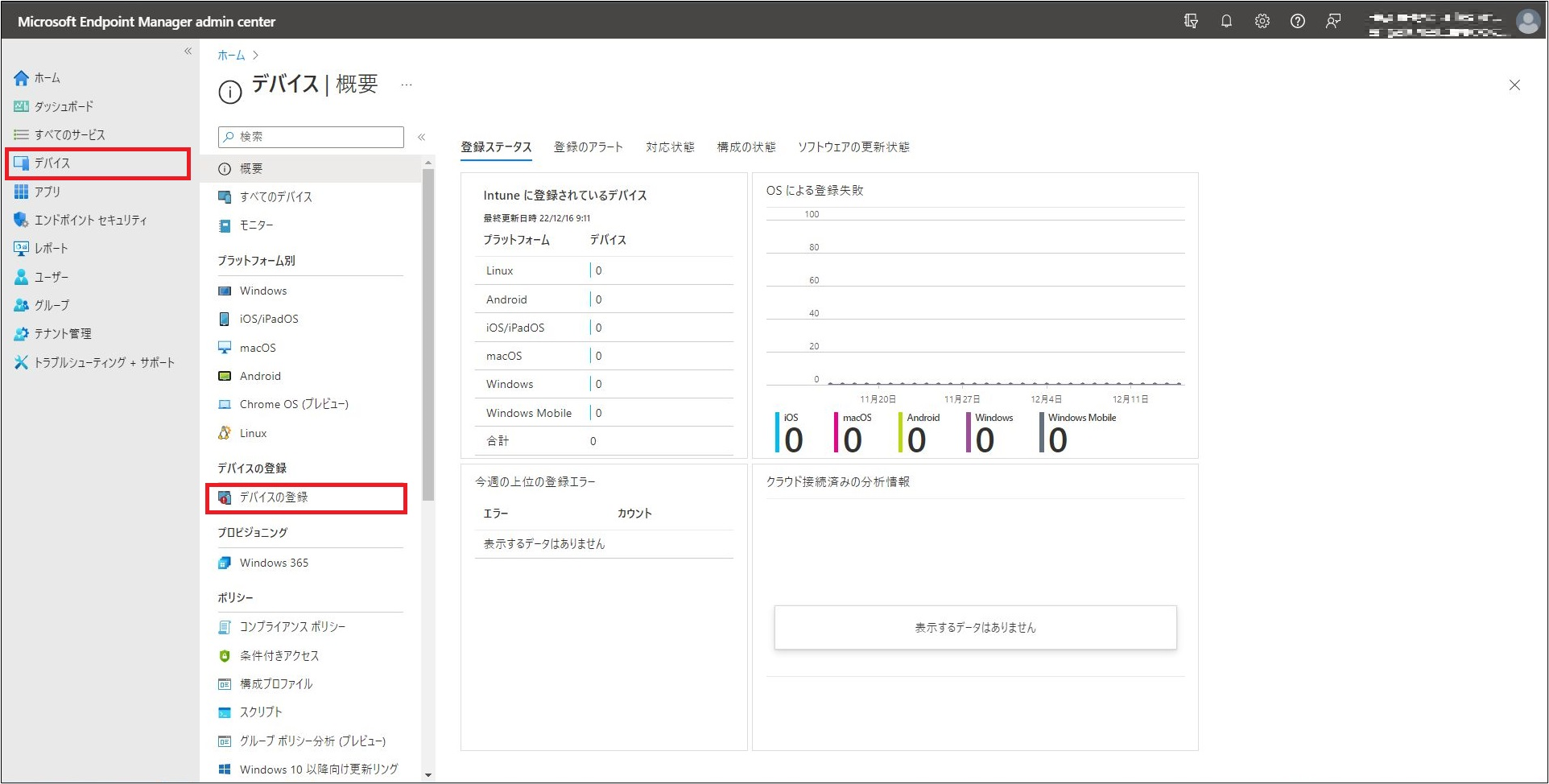Viewport: 1549px width, 784px height.
Task: Click the Windows Mobile row in the table
Action: [x=604, y=413]
